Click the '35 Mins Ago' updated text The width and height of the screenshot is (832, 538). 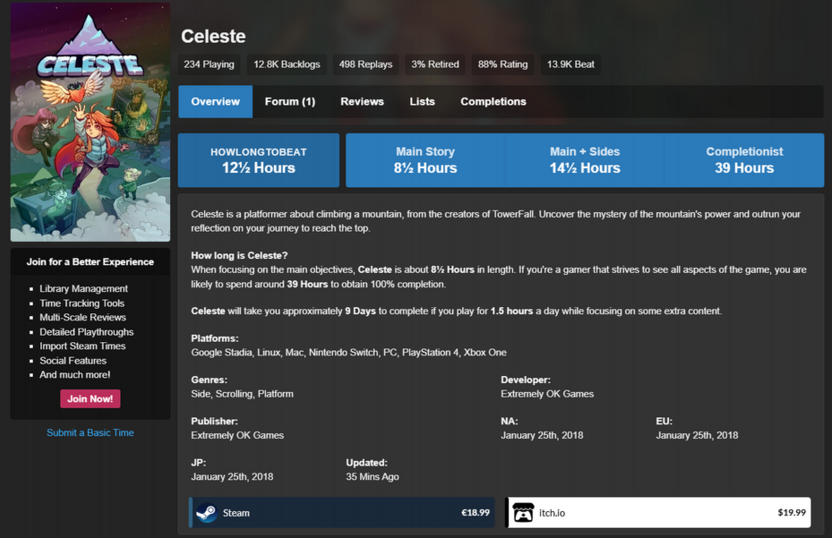point(372,476)
